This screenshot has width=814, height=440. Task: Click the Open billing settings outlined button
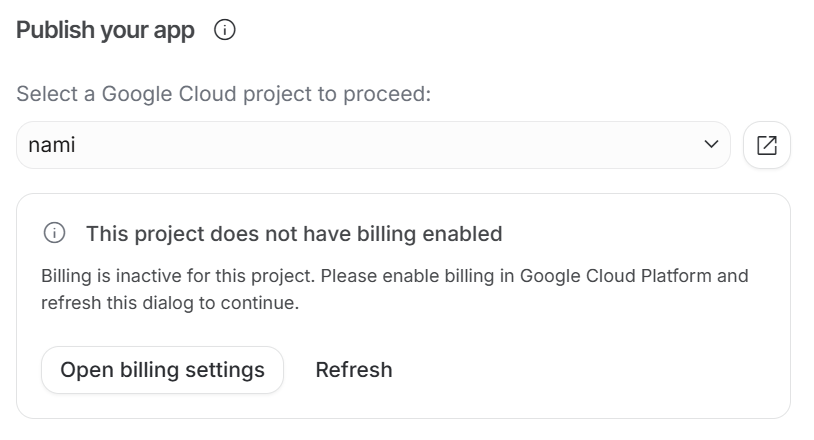pos(162,370)
